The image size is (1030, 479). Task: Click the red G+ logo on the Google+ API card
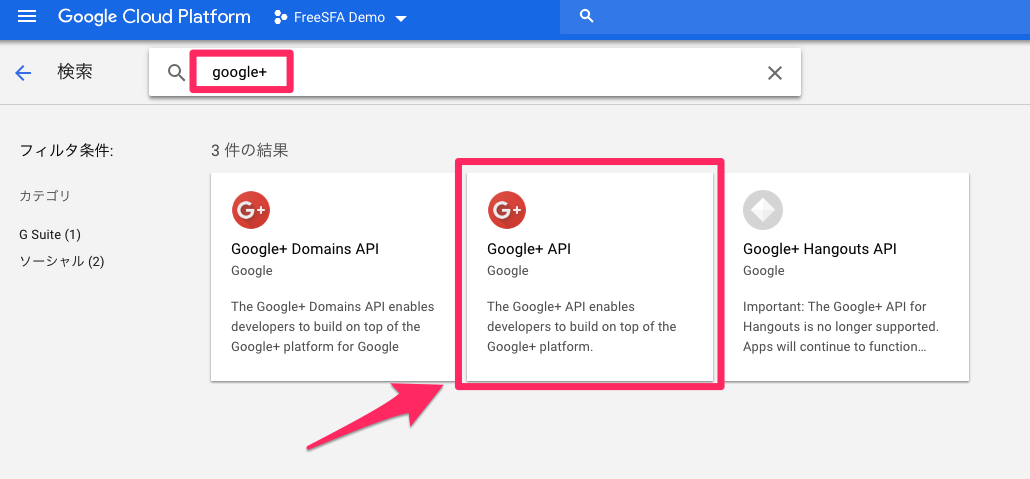point(506,210)
